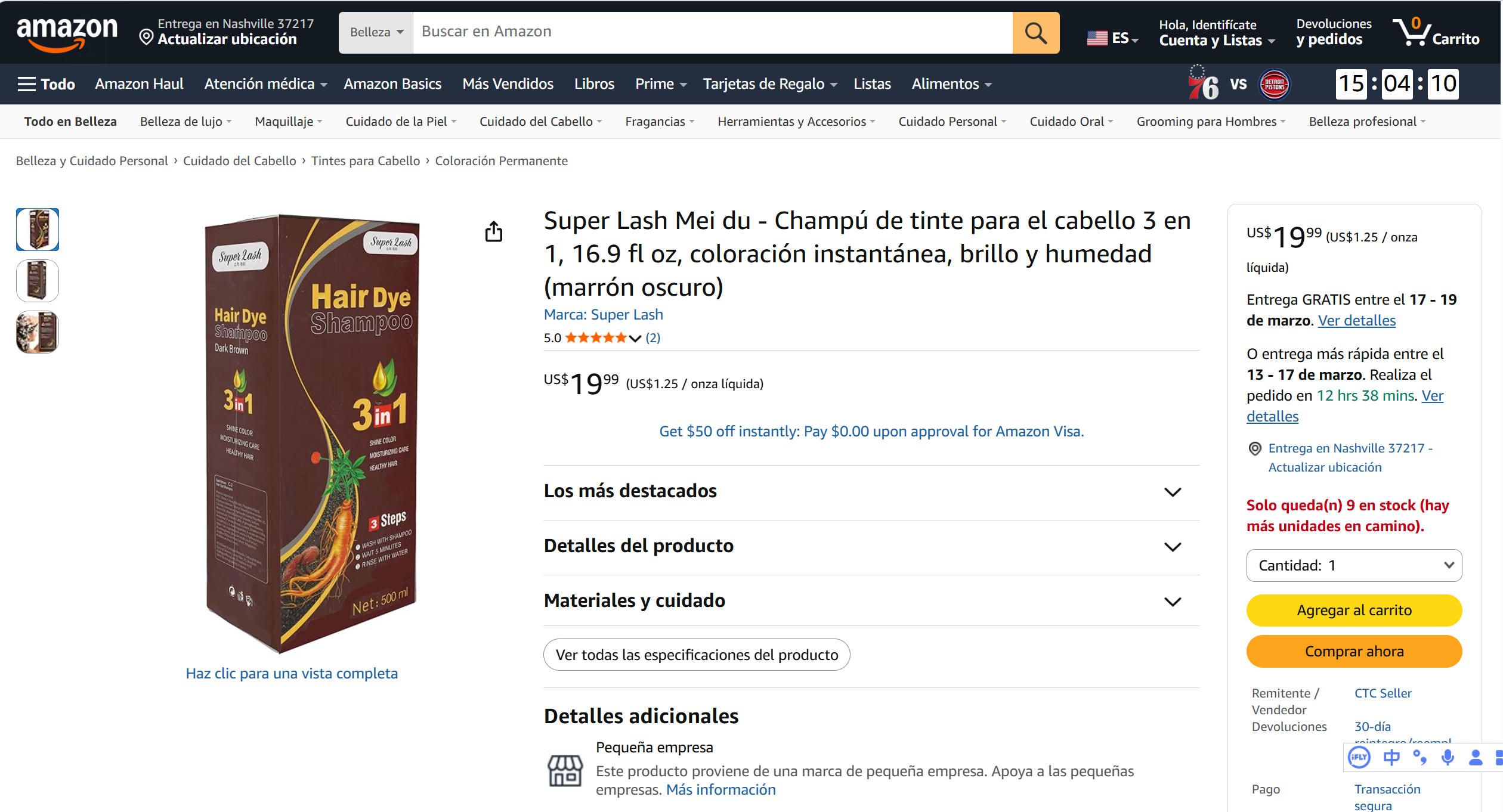The height and width of the screenshot is (812, 1503).
Task: Click Agregar al carrito button
Action: click(x=1354, y=610)
